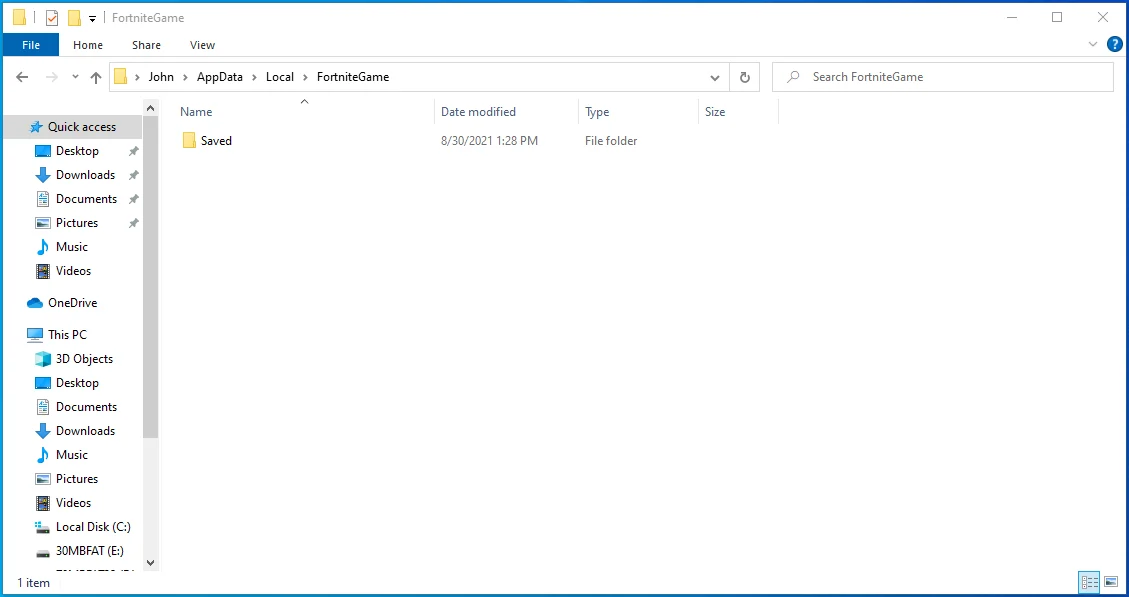The height and width of the screenshot is (597, 1129).
Task: Click navigation pane scroll up arrow
Action: pyautogui.click(x=150, y=108)
